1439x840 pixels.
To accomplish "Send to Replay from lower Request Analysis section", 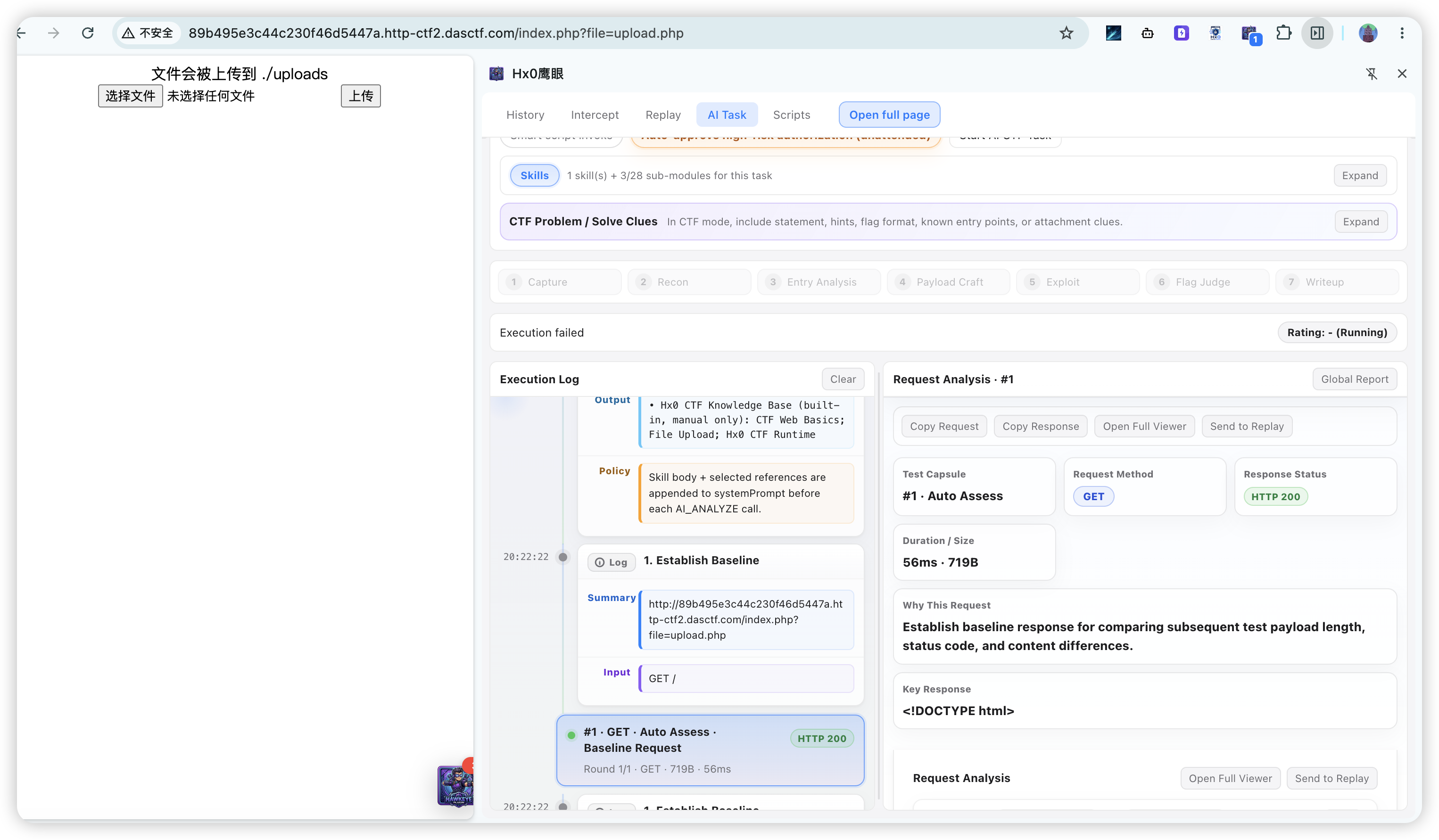I will [1331, 778].
